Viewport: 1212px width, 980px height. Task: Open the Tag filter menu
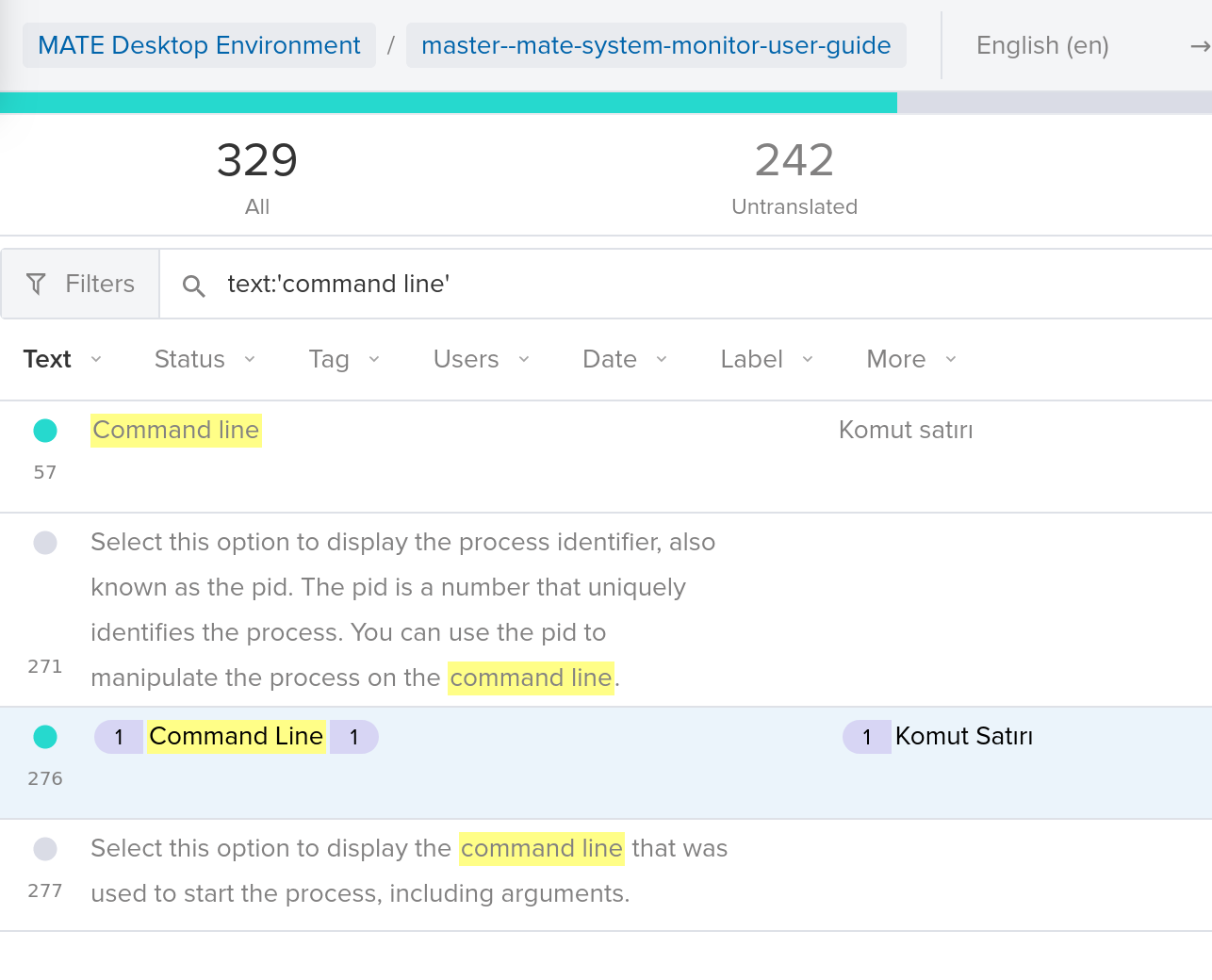[x=343, y=359]
